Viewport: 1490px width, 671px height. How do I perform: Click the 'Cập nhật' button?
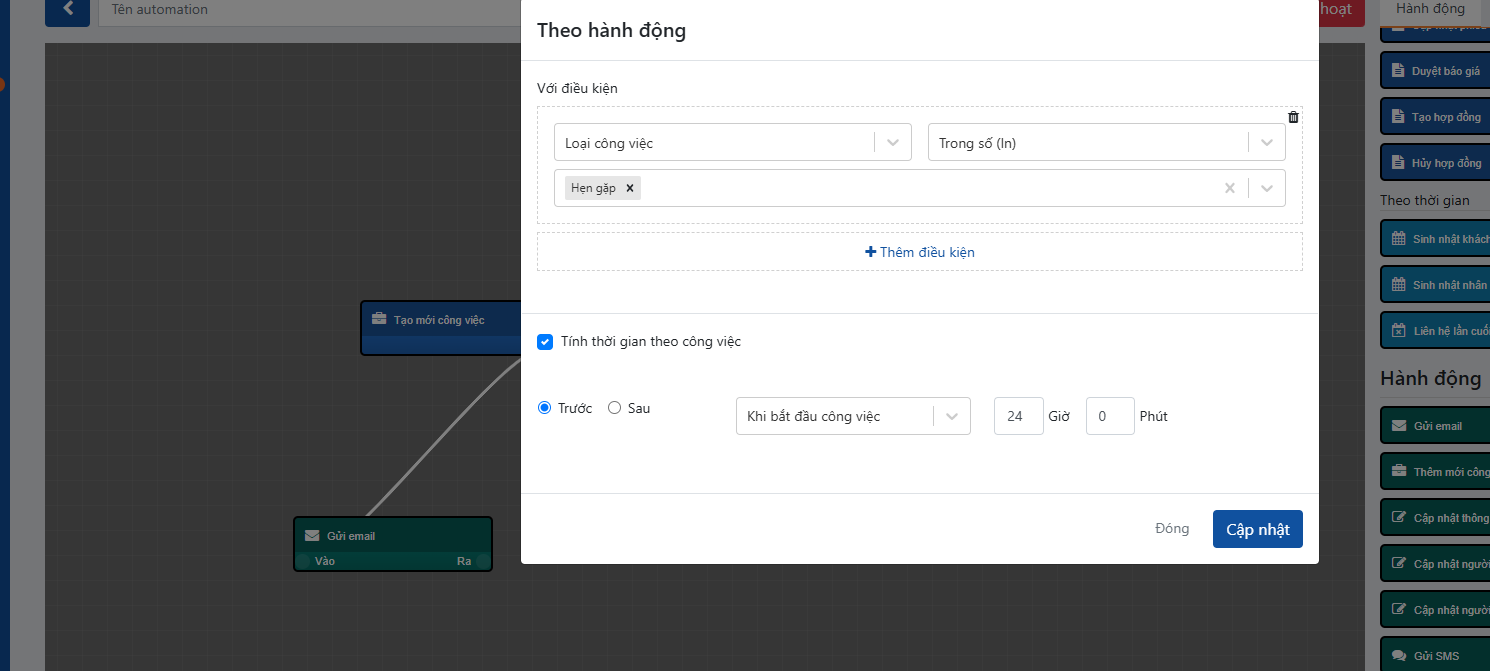coord(1258,529)
